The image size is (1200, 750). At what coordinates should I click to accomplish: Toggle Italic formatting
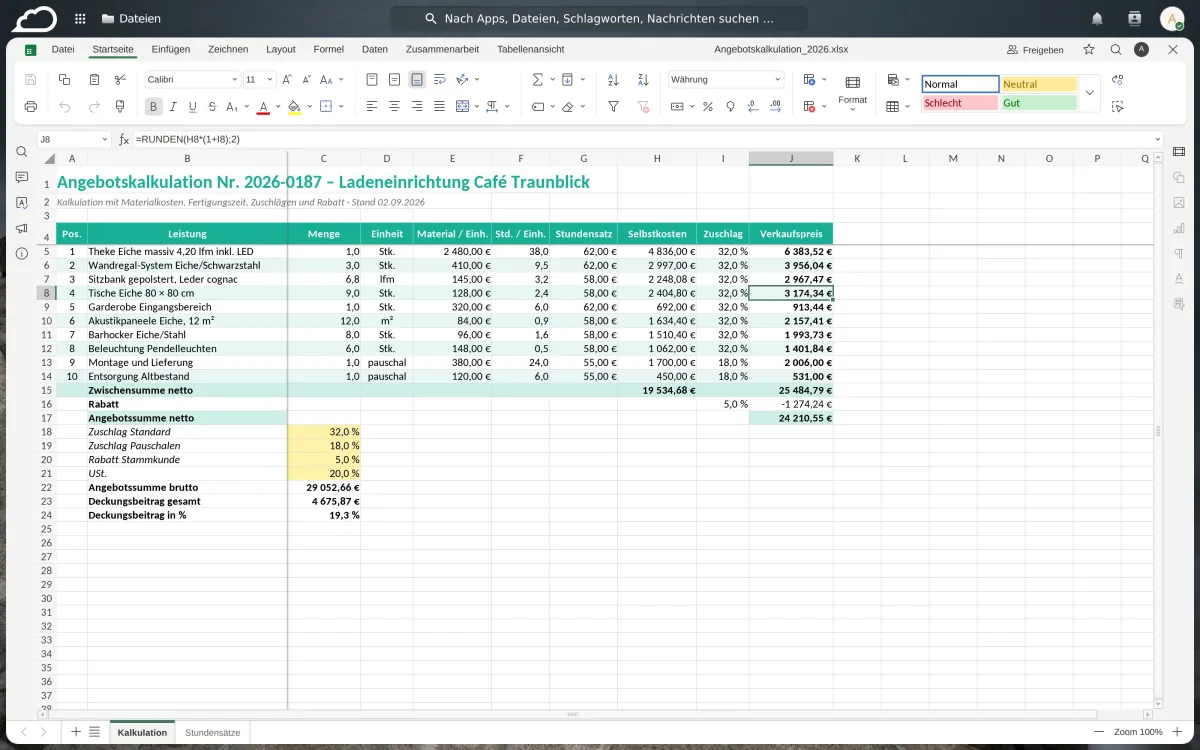173,106
